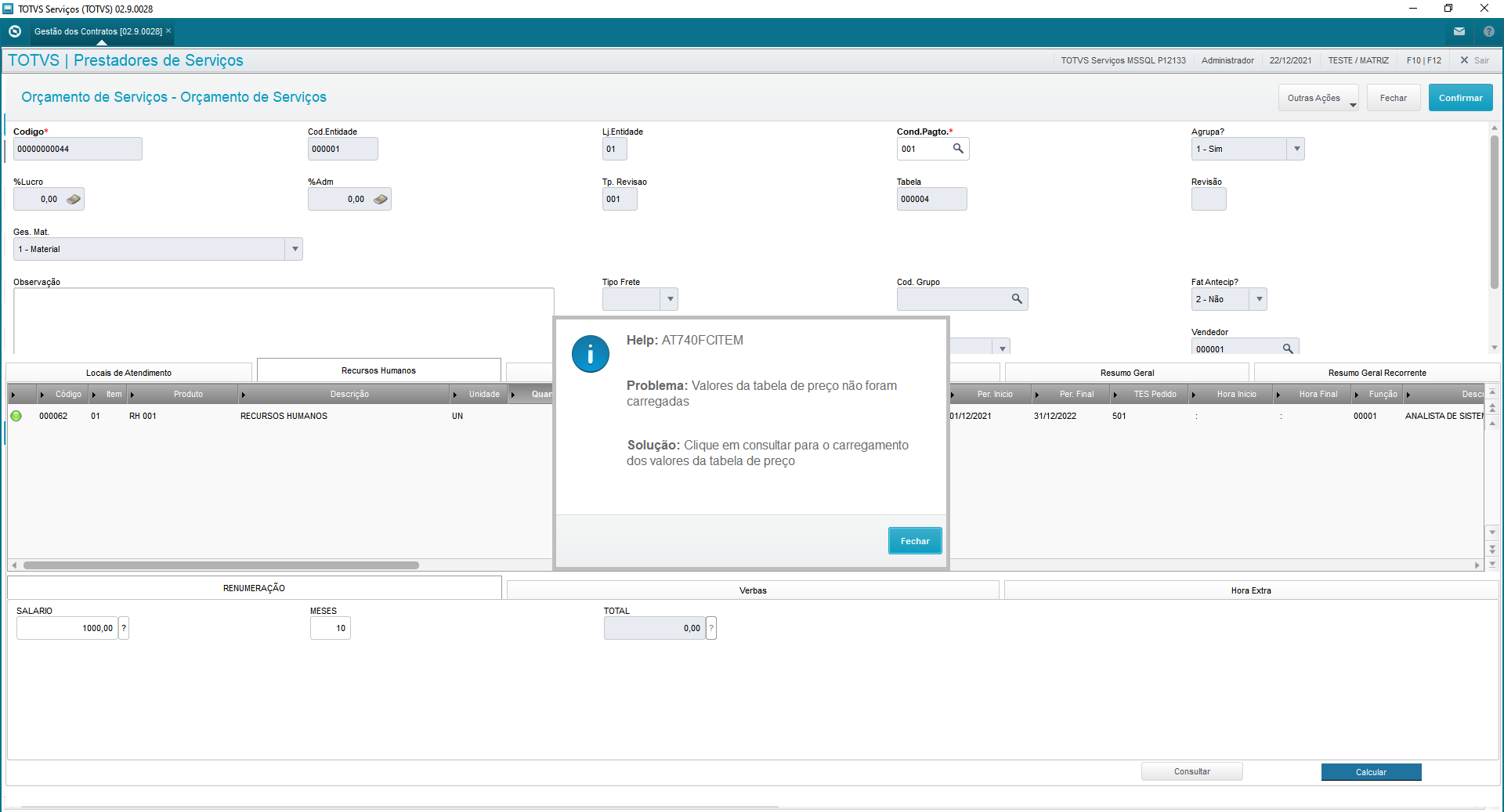
Task: Switch to Verbas tab
Action: (x=753, y=590)
